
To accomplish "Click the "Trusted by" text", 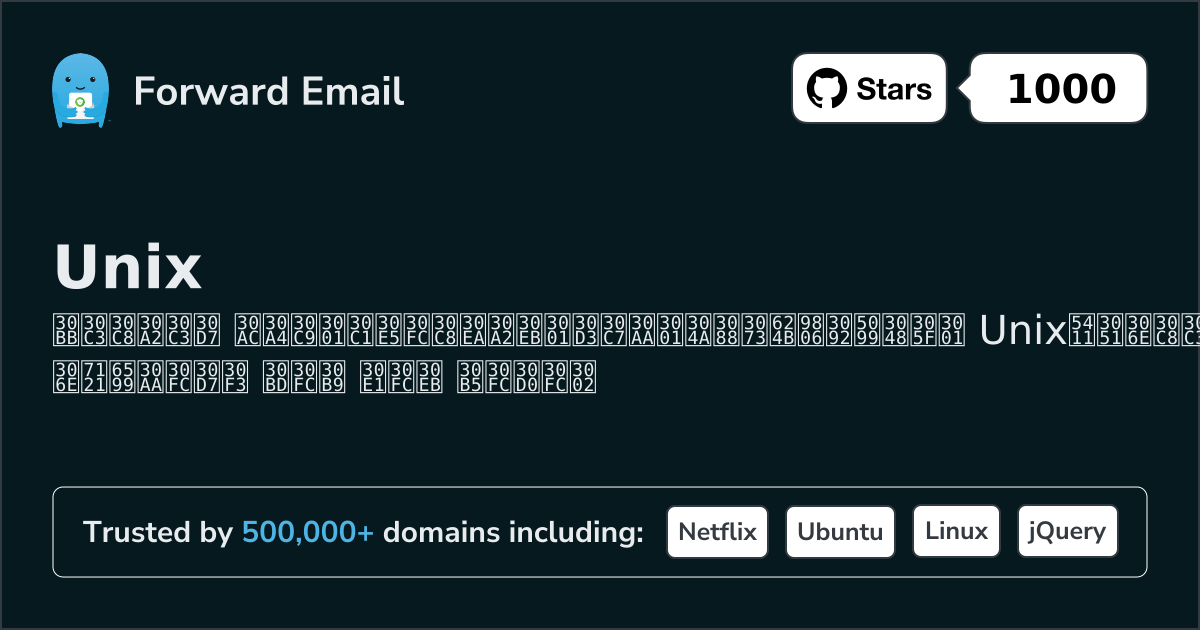I will click(158, 533).
